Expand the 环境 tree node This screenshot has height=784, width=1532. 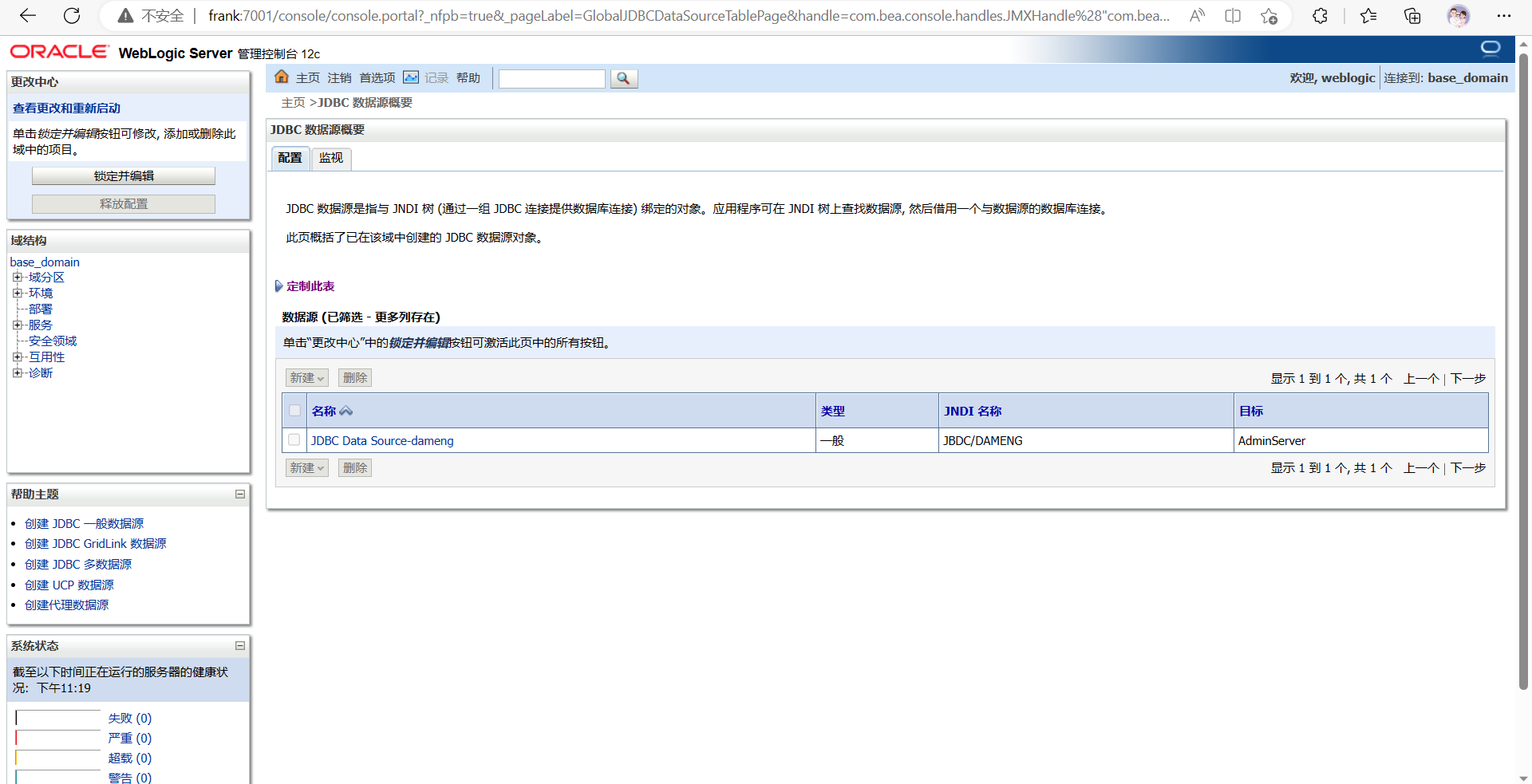17,294
